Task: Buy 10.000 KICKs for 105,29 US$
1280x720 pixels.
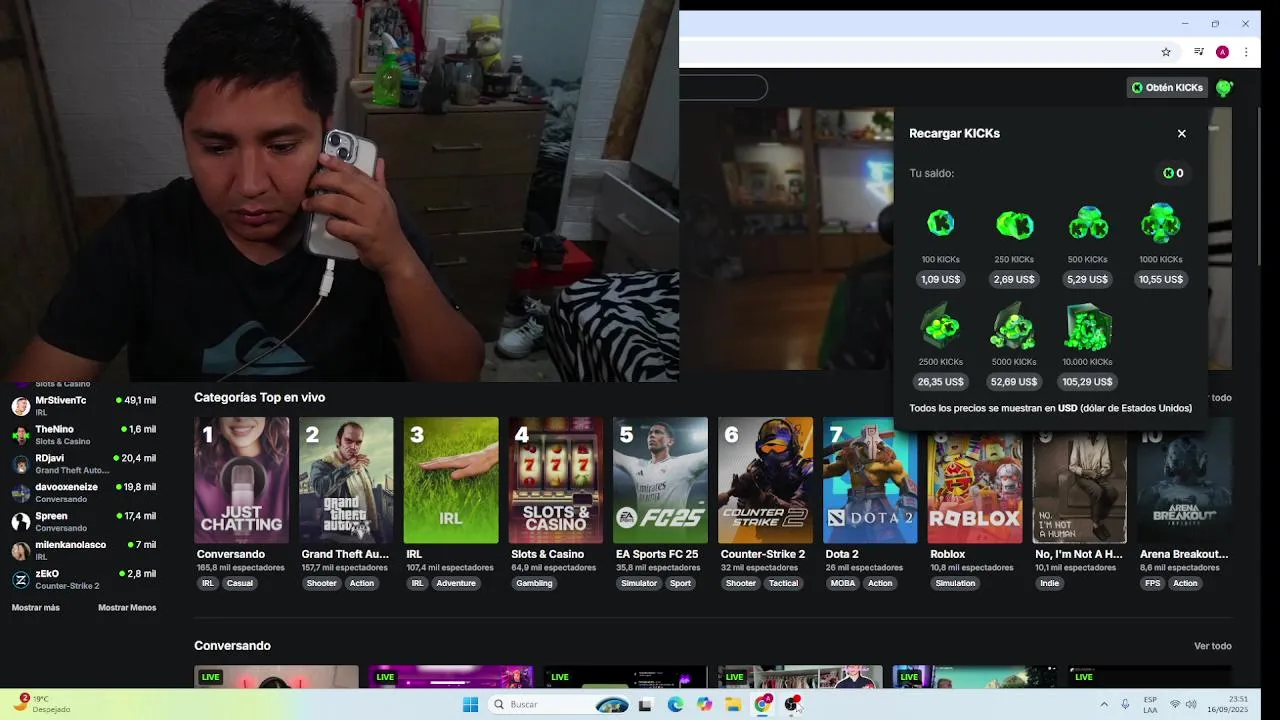Action: coord(1087,382)
